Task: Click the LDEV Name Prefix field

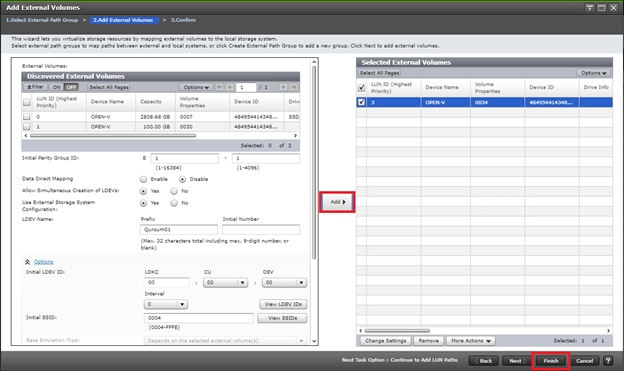Action: pyautogui.click(x=179, y=230)
